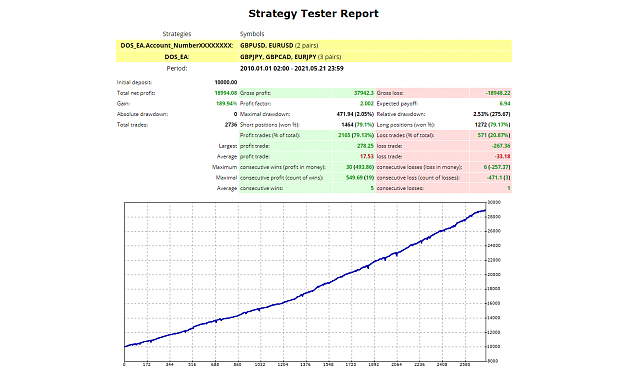
Task: Select average profit trade value 17.53
Action: point(367,157)
